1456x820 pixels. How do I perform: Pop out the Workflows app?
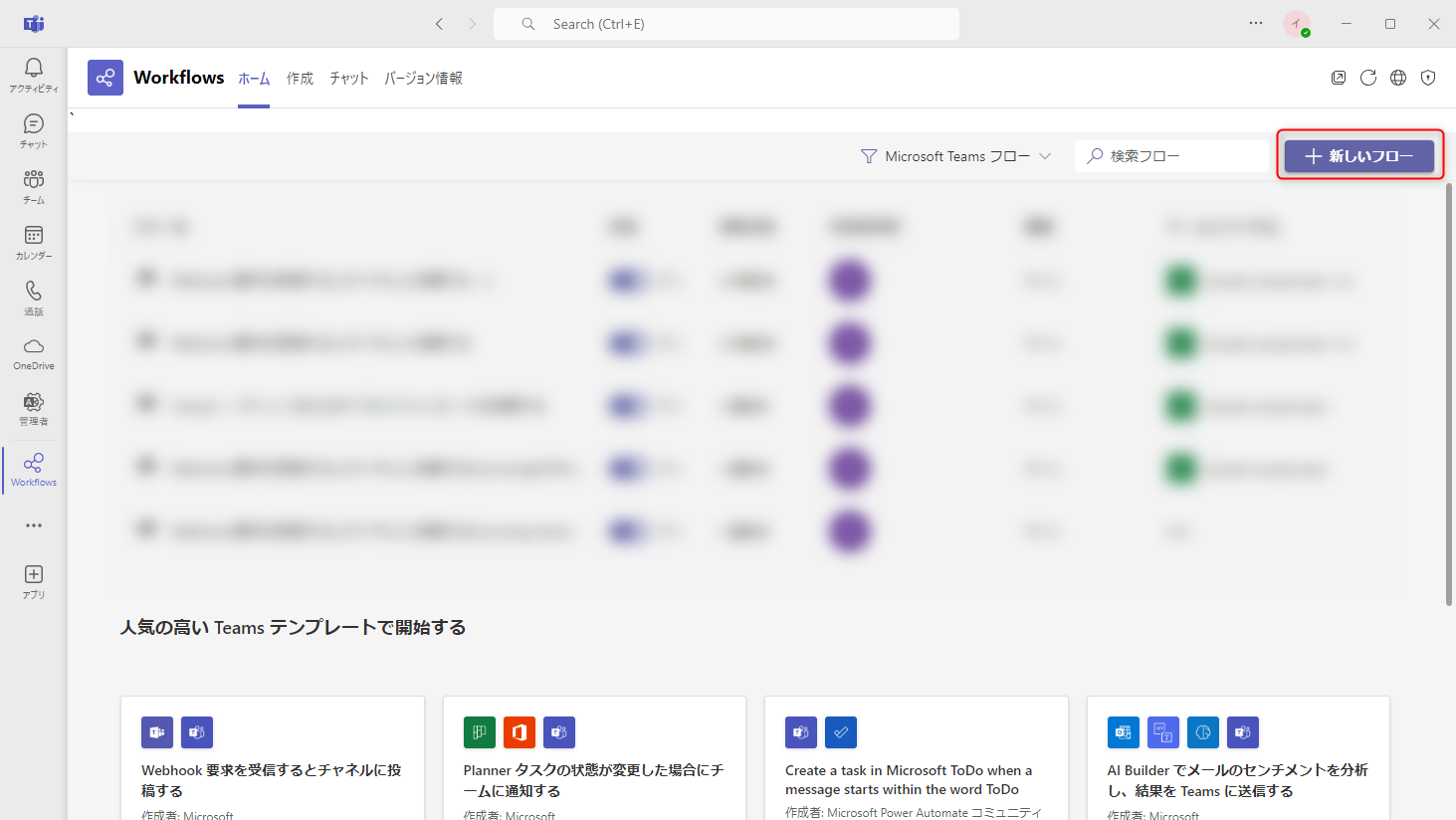1339,78
